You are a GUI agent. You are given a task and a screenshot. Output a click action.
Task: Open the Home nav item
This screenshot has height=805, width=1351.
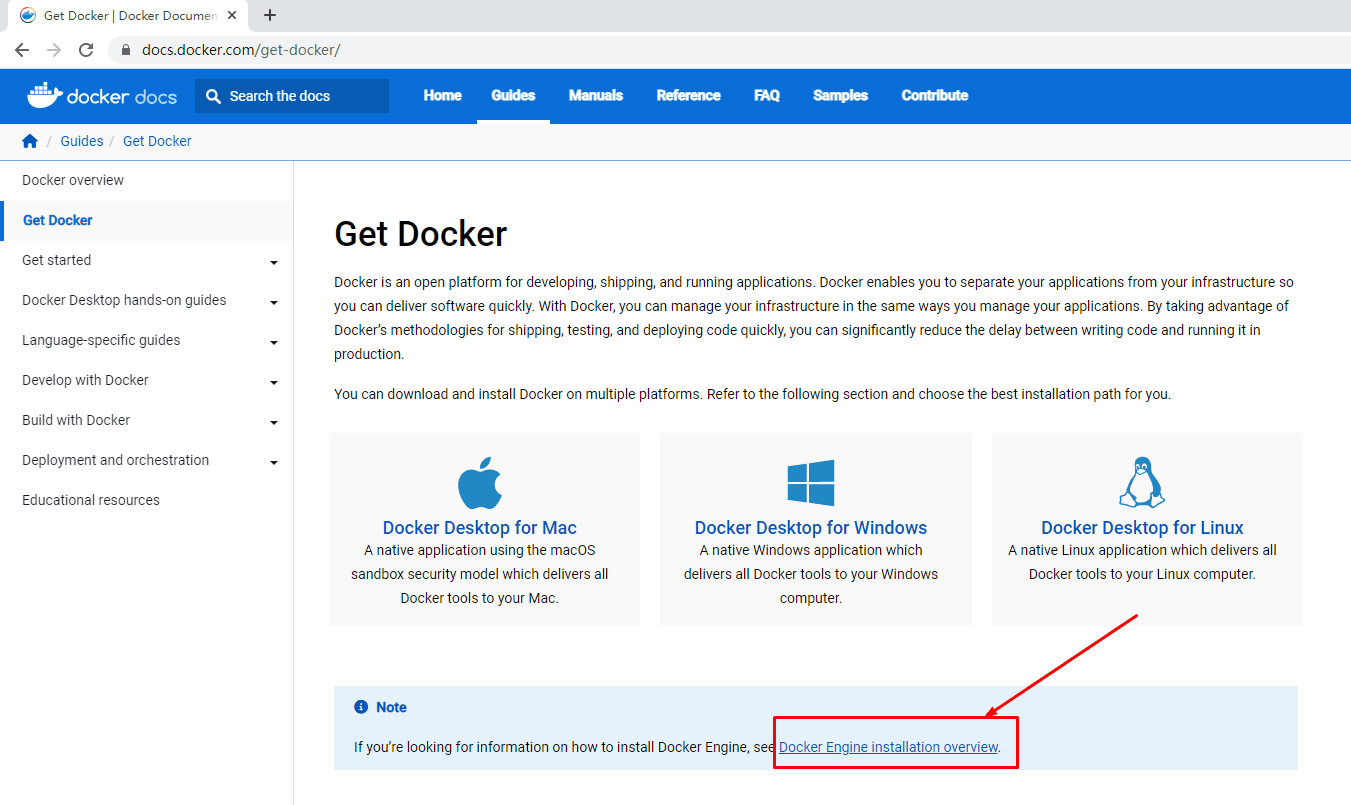pyautogui.click(x=442, y=96)
